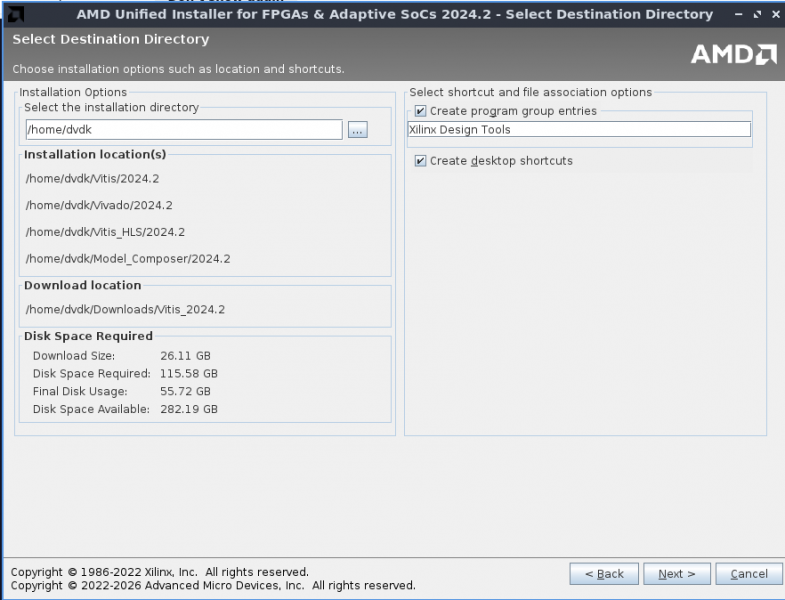The image size is (785, 600).
Task: Select the /home/dvdk/Vivado/2024.2 location text
Action: click(x=99, y=205)
